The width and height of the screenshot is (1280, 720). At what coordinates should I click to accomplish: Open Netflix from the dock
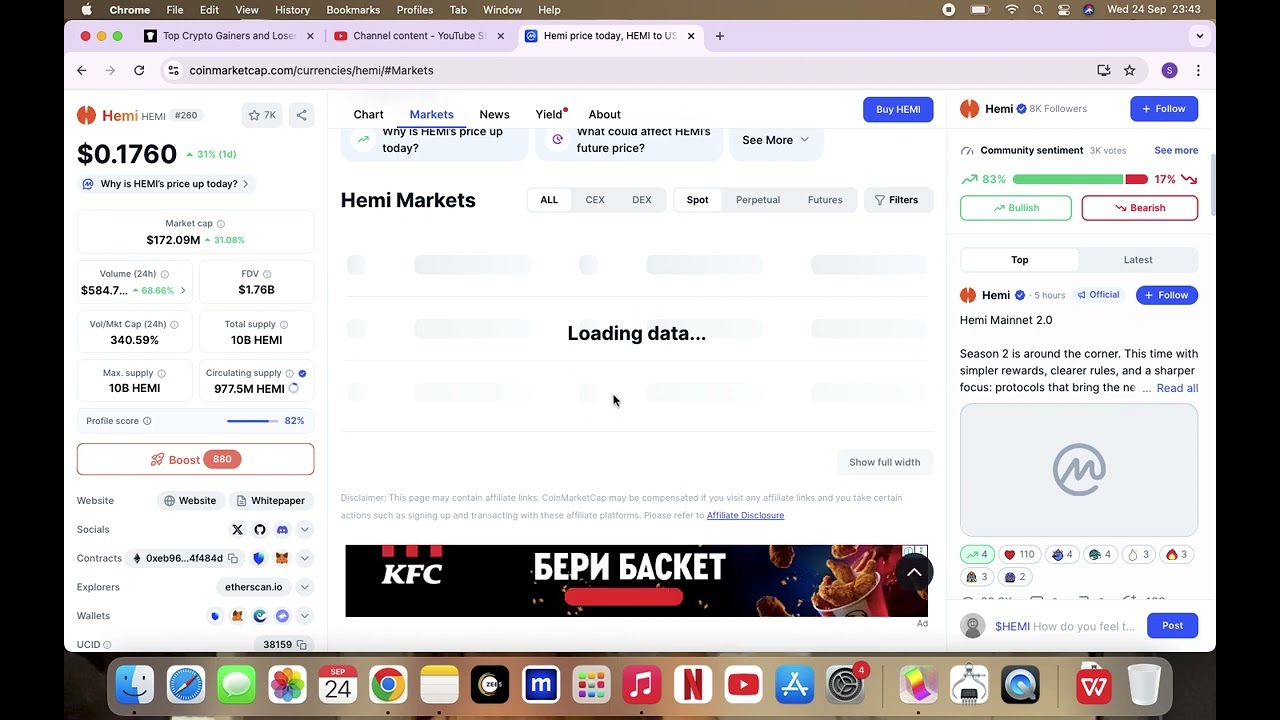point(692,686)
